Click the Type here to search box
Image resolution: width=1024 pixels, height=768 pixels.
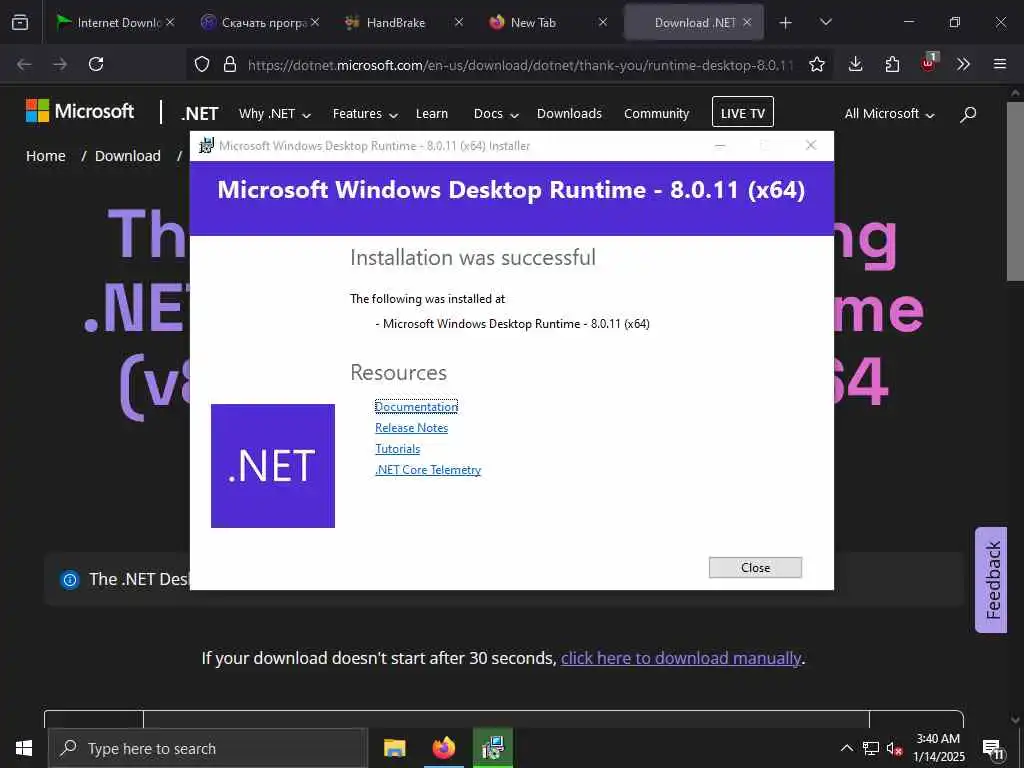click(208, 748)
